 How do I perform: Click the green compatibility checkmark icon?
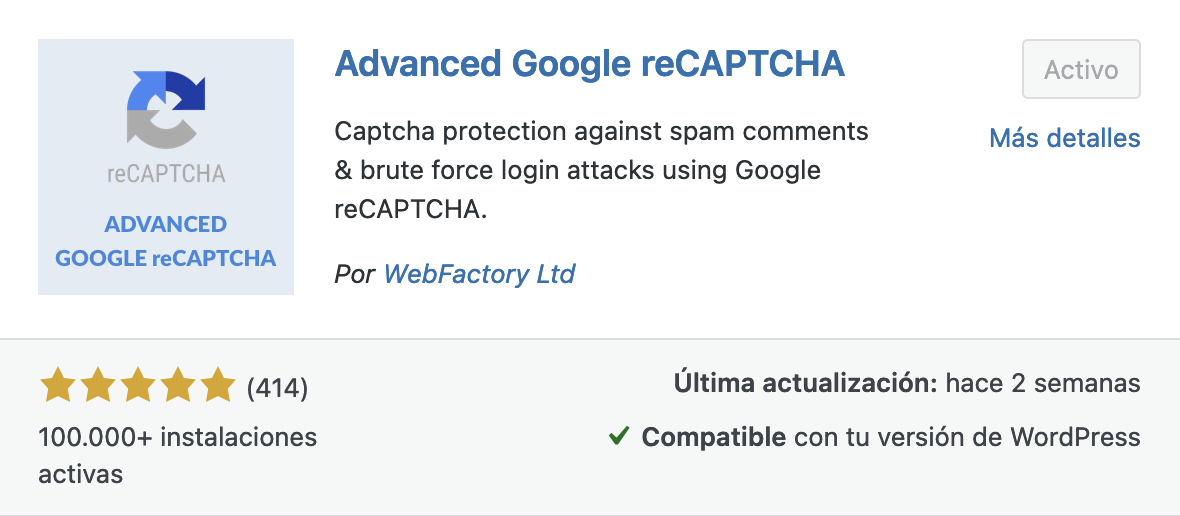click(619, 436)
